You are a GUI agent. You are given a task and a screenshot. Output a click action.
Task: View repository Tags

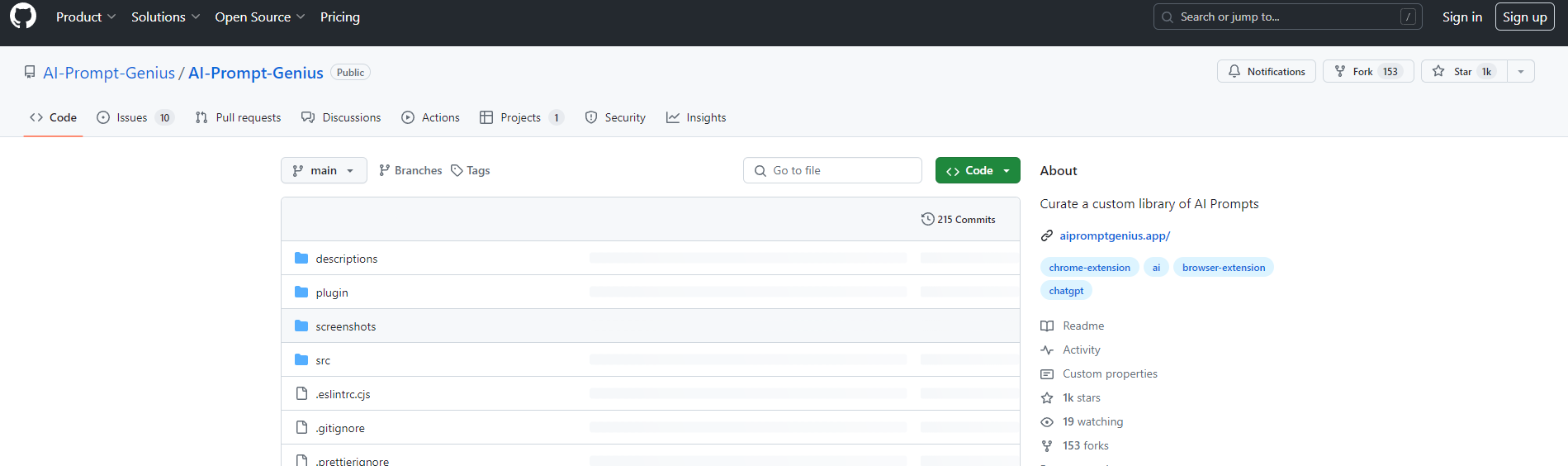point(471,170)
